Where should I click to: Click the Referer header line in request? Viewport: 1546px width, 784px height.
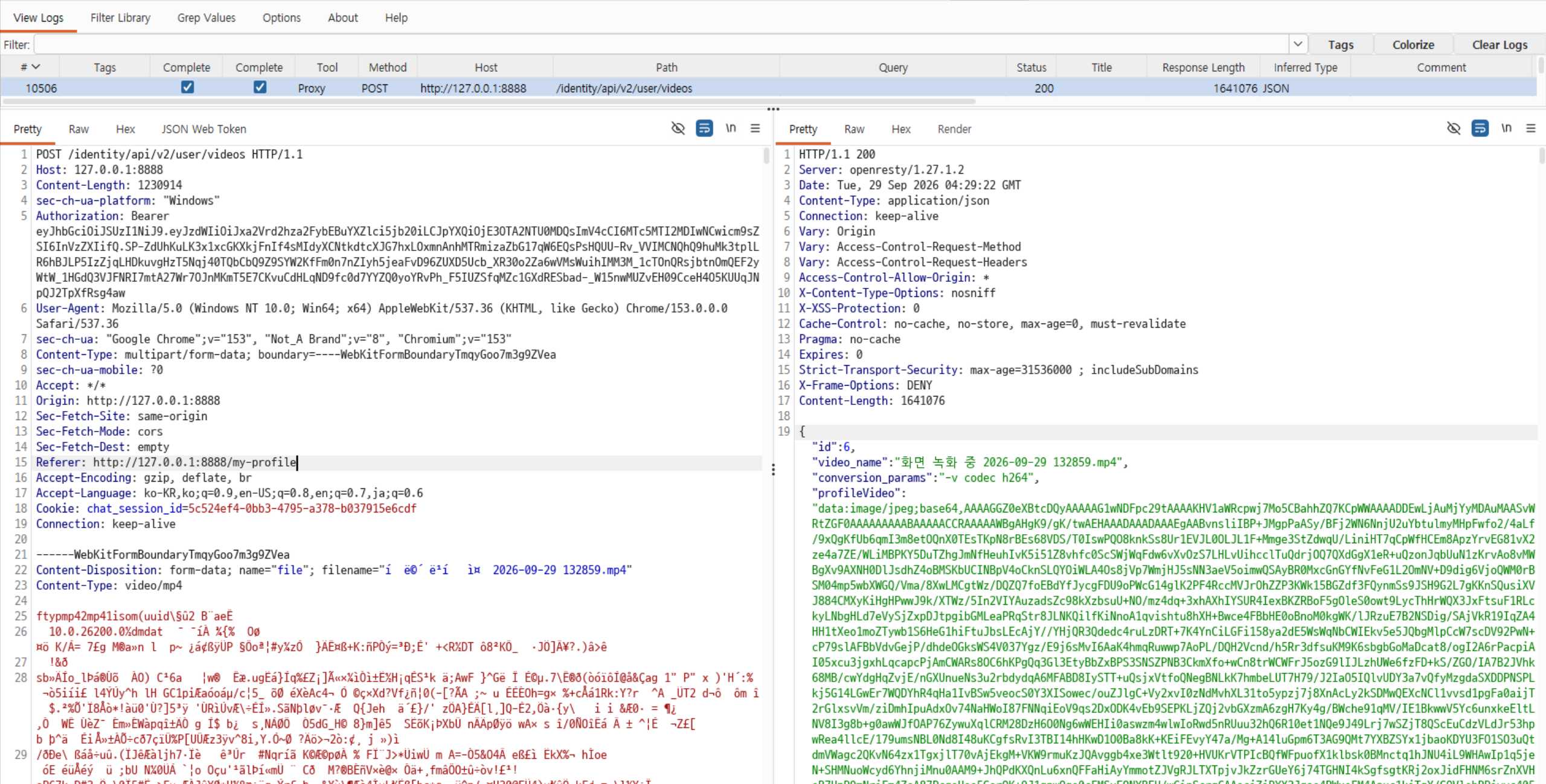[399, 462]
